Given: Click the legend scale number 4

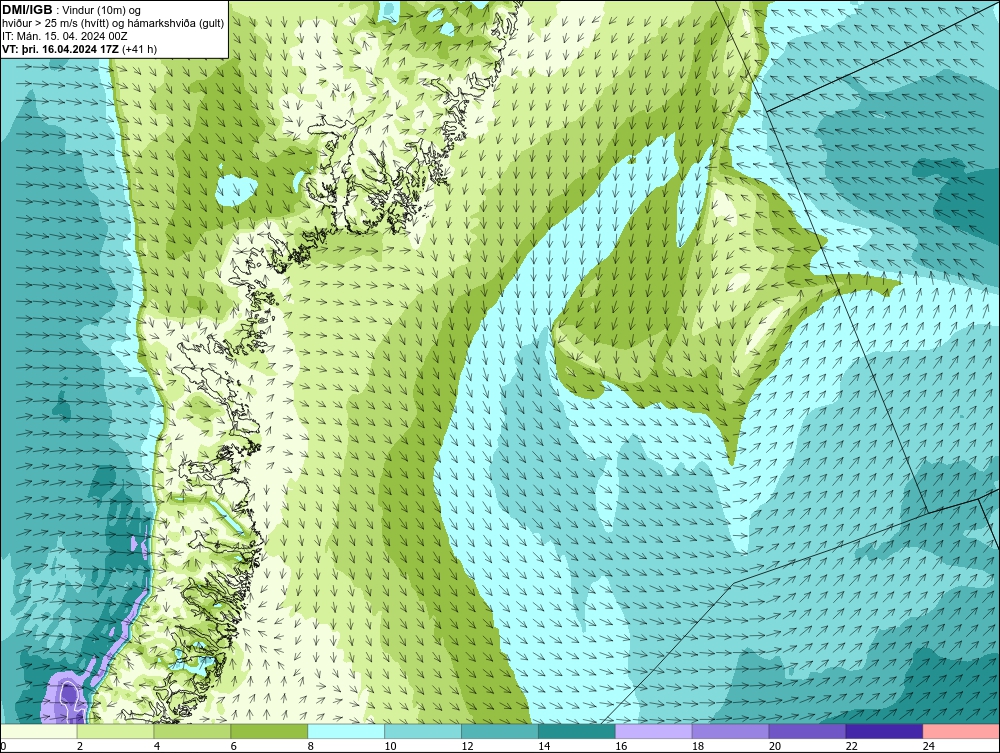Looking at the screenshot, I should tap(157, 746).
